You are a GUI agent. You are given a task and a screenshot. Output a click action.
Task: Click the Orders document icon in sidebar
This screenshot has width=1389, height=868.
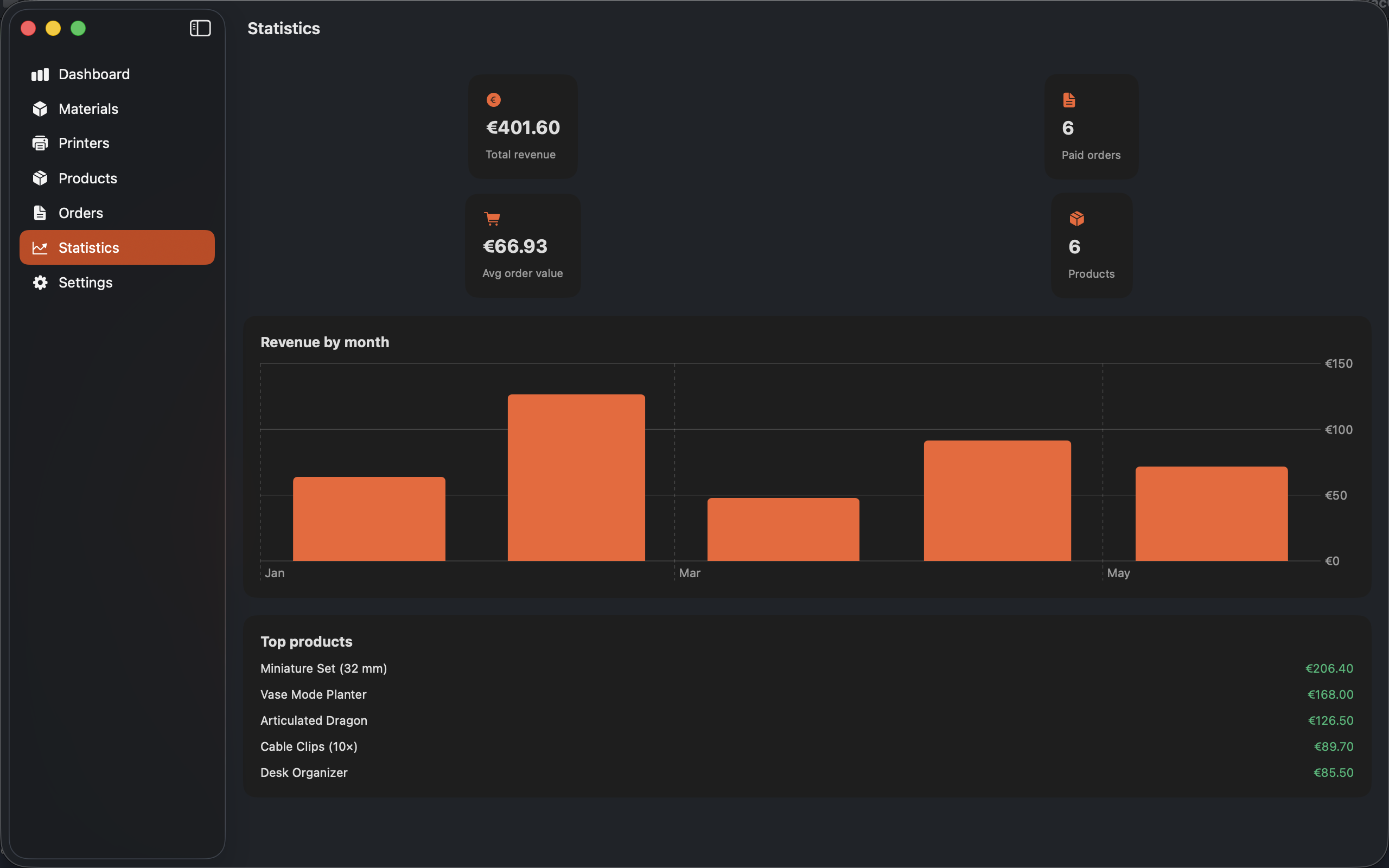point(40,213)
